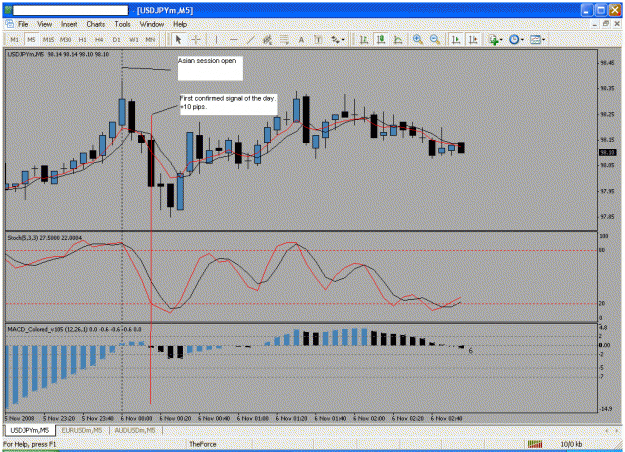This screenshot has height=452, width=625.
Task: Switch to MN monthly timeframe
Action: point(150,39)
